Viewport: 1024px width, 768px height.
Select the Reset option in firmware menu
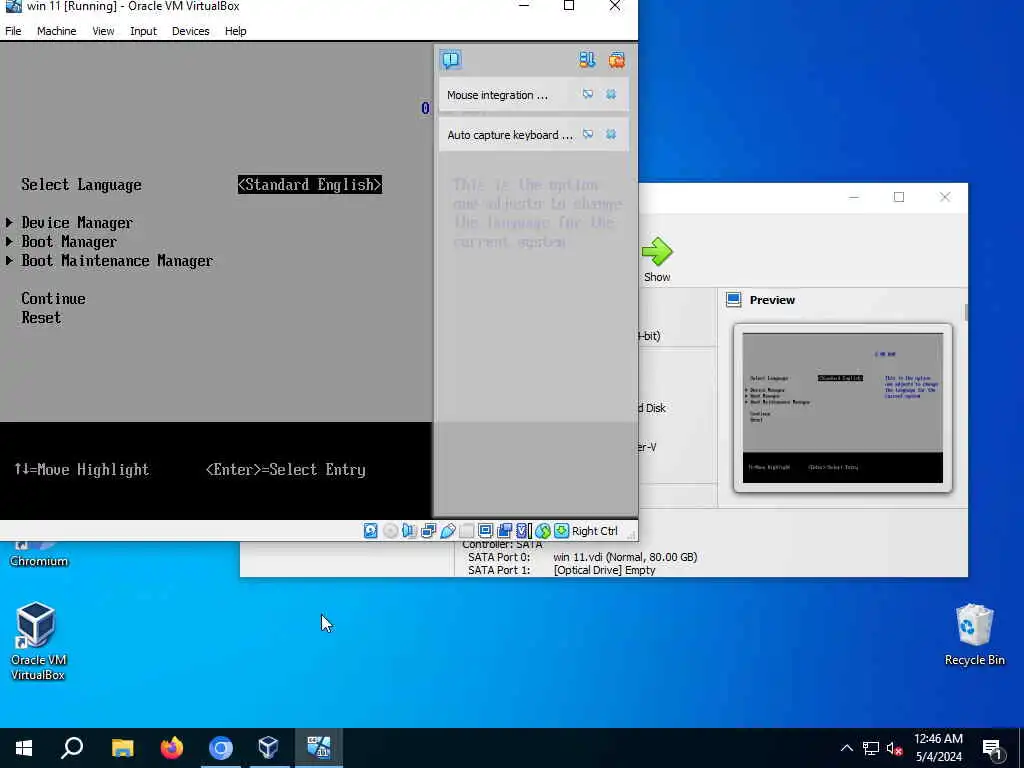(x=41, y=318)
